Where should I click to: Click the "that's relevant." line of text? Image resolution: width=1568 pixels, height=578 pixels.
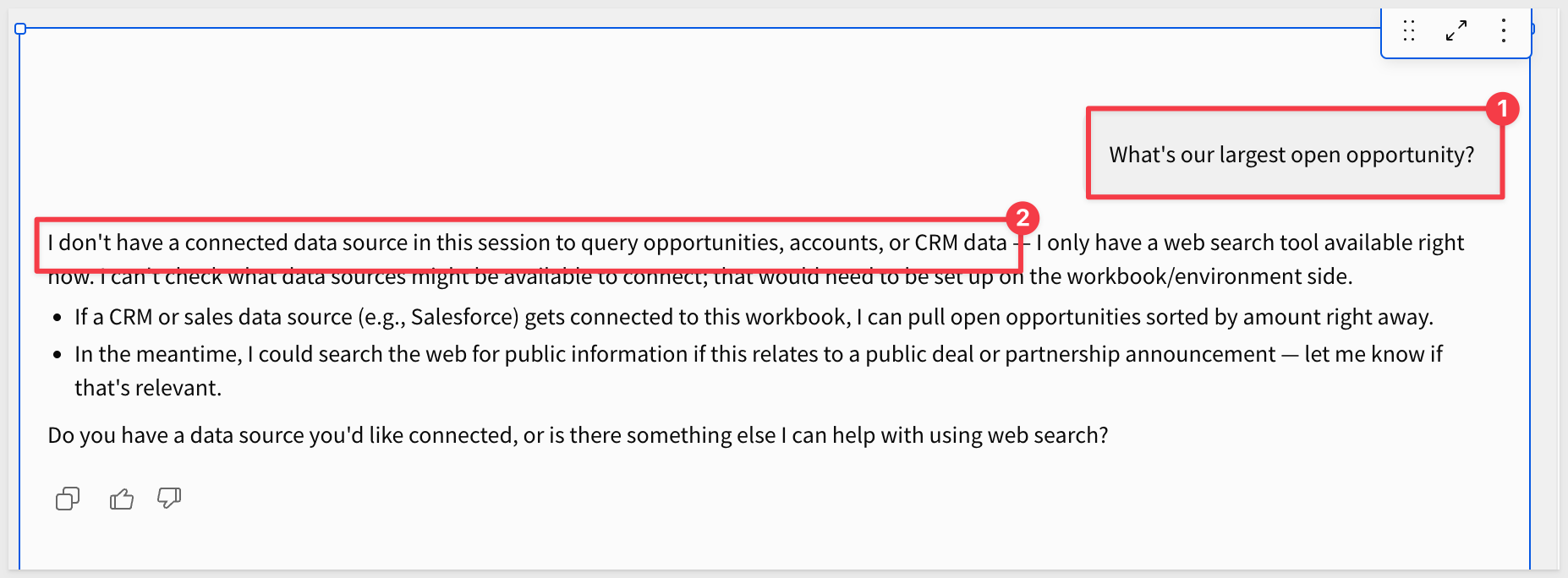coord(148,388)
